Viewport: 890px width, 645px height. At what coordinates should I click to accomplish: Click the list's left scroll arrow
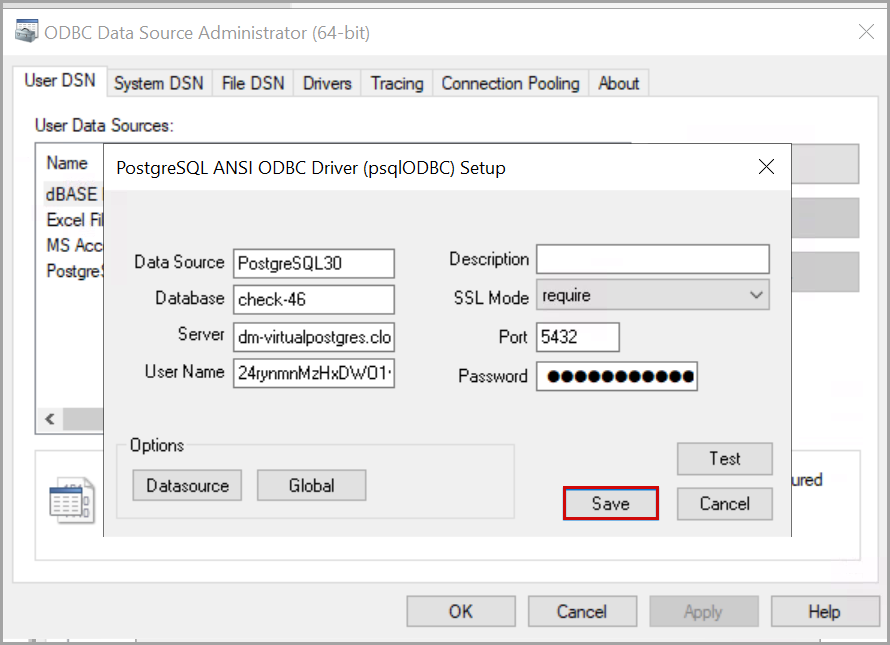(x=49, y=419)
